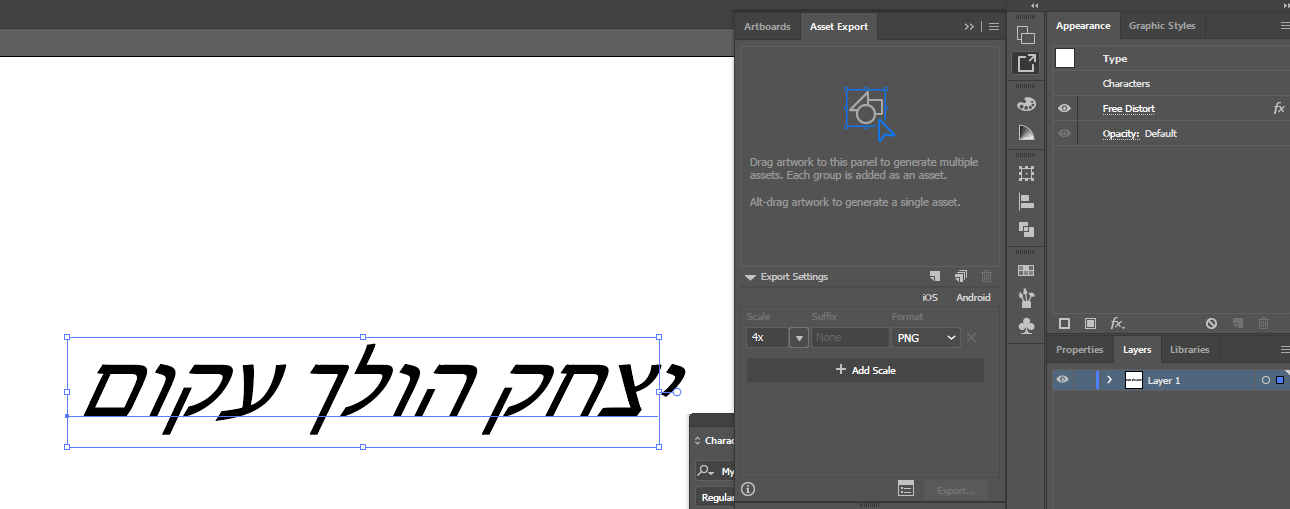The width and height of the screenshot is (1290, 509).
Task: Click trash icon in Export Settings row
Action: pos(987,276)
